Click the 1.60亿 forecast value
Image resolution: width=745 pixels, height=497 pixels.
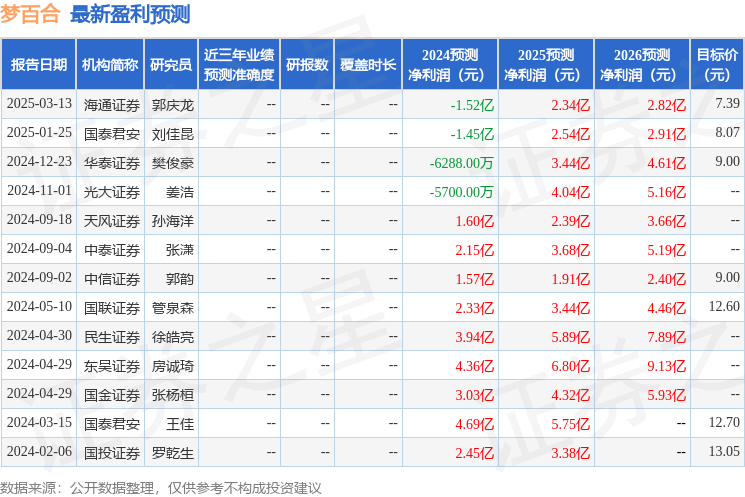(x=474, y=221)
